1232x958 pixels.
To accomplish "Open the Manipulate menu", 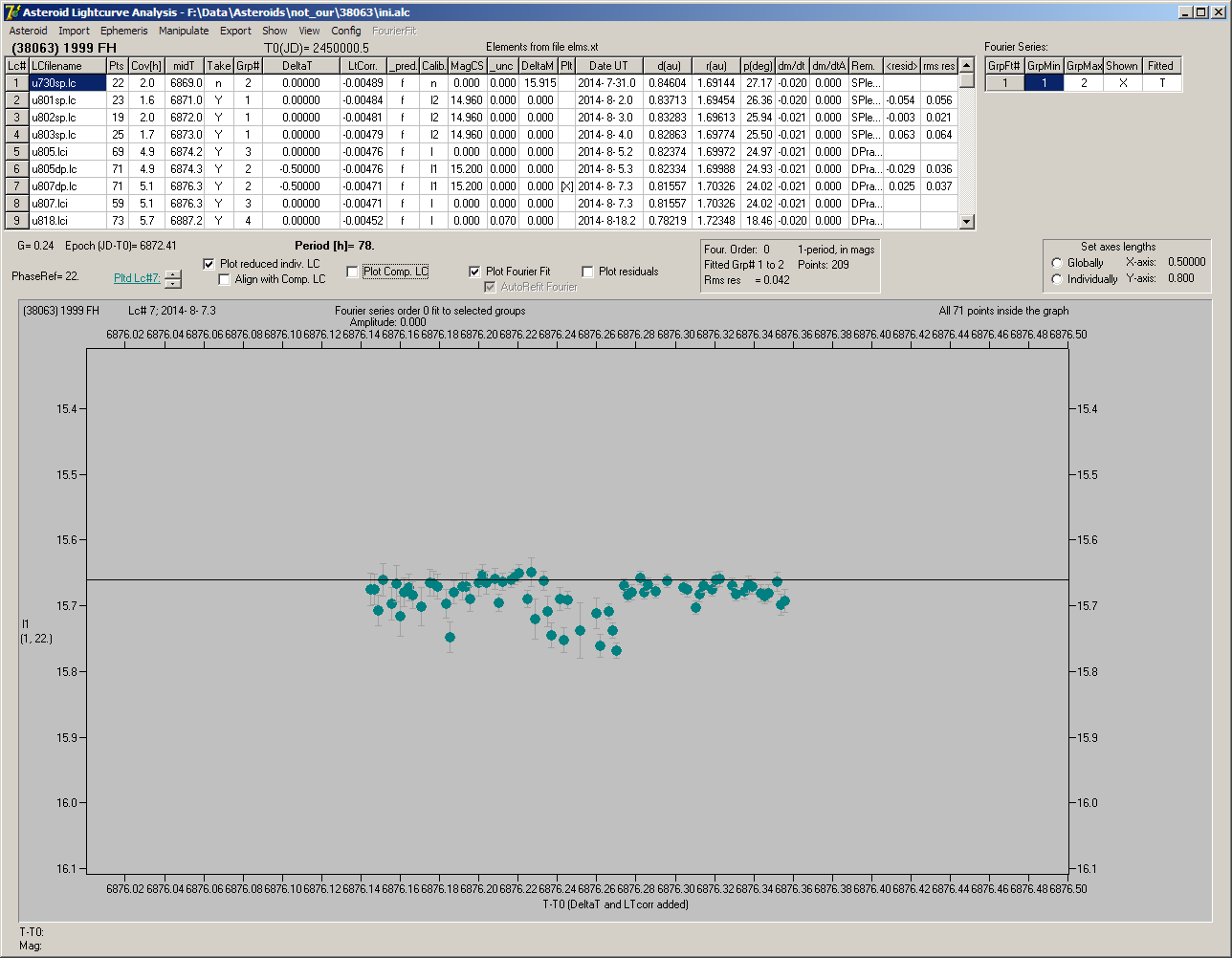I will (184, 31).
